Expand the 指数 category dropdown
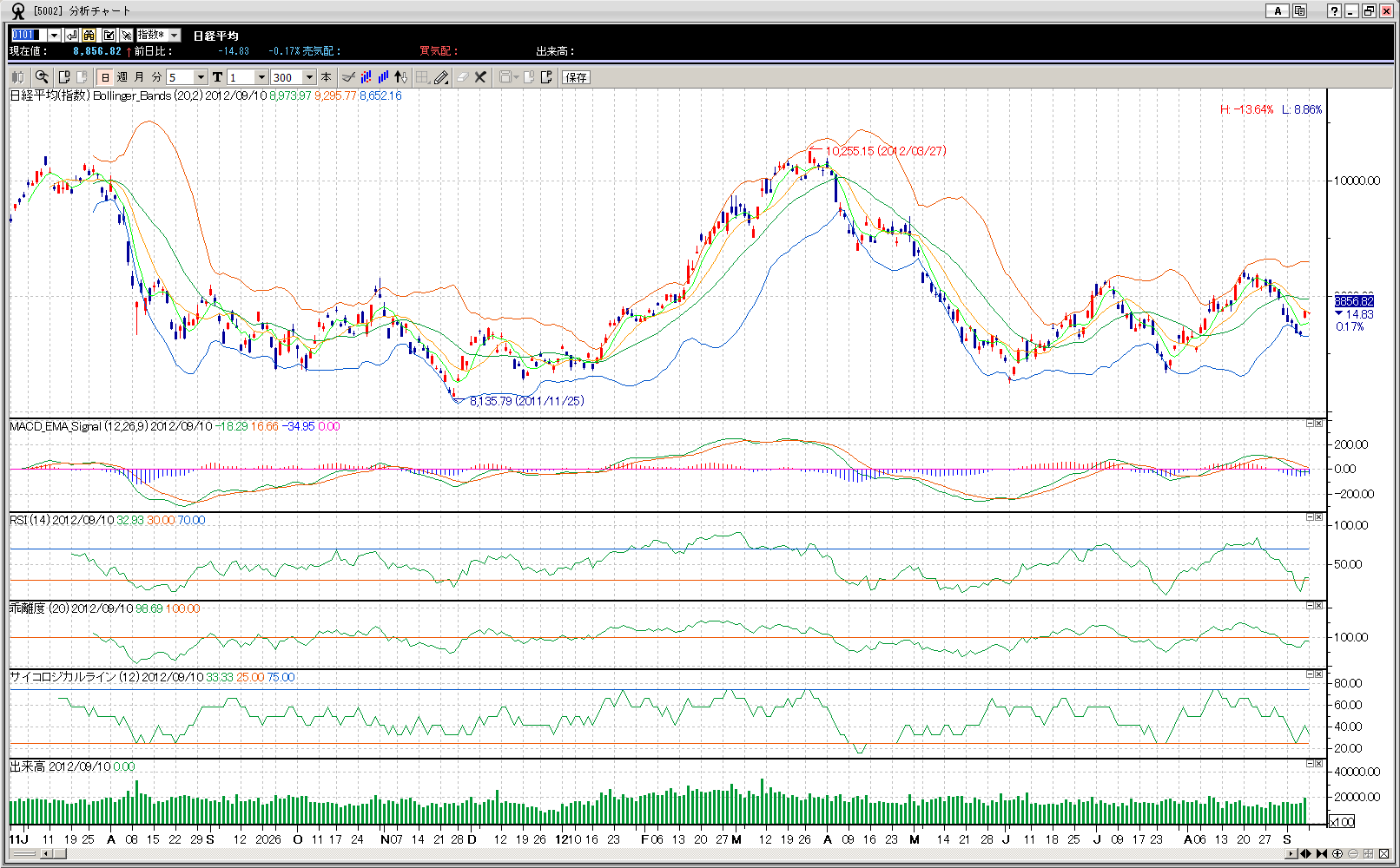1400x868 pixels. (174, 35)
